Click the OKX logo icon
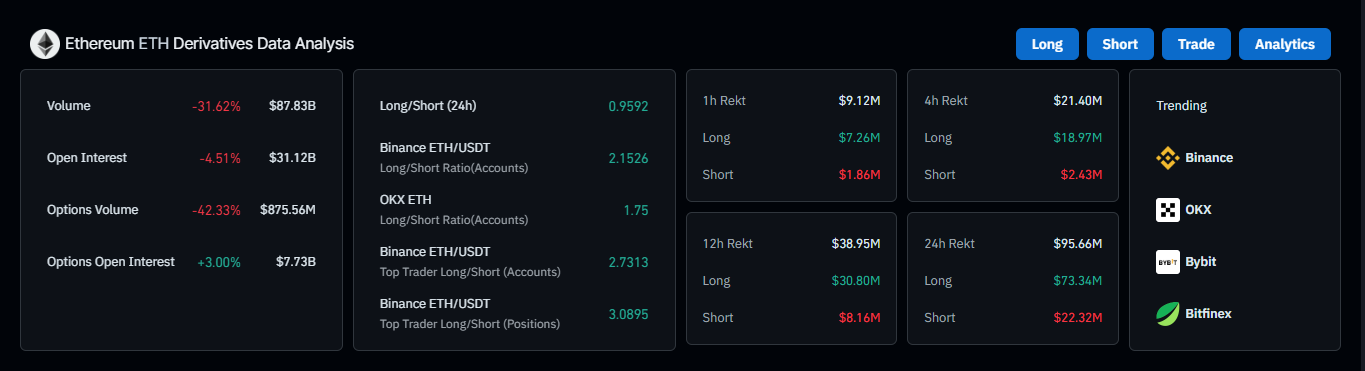This screenshot has height=371, width=1365. pos(1168,210)
